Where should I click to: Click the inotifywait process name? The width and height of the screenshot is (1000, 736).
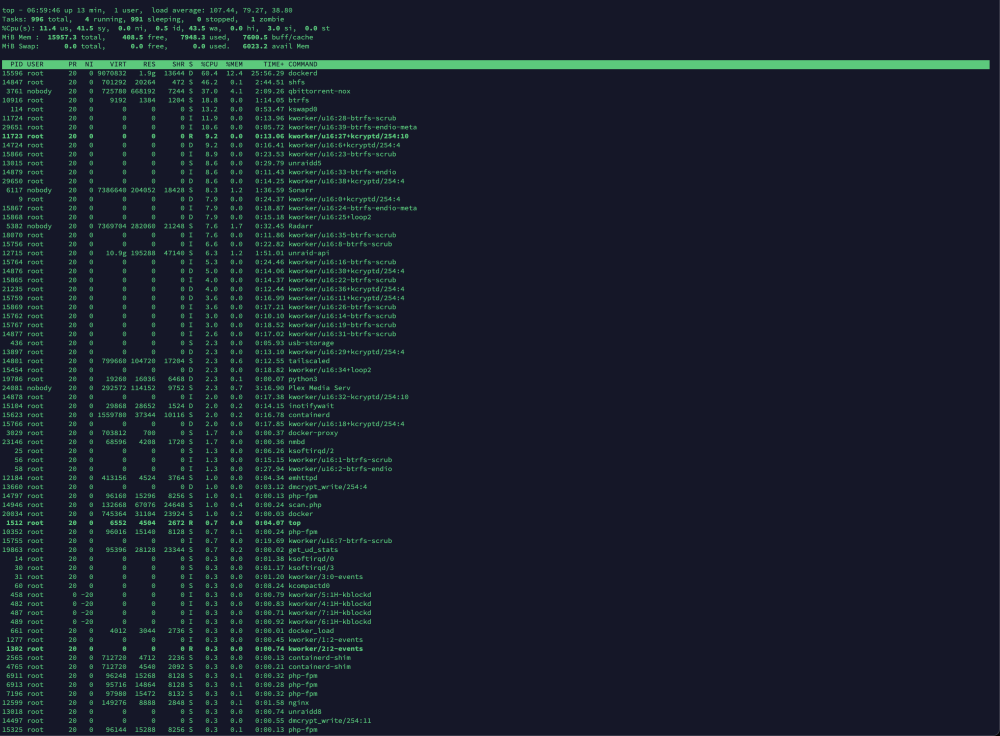click(311, 406)
